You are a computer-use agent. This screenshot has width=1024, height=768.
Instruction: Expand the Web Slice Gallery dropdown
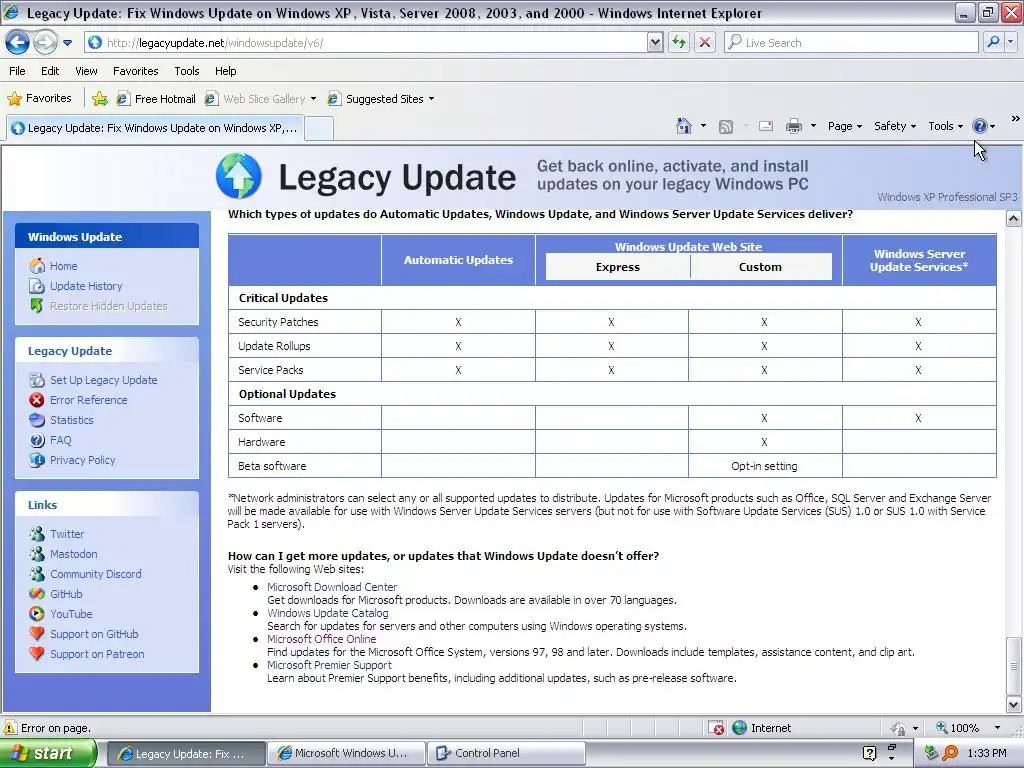[313, 99]
